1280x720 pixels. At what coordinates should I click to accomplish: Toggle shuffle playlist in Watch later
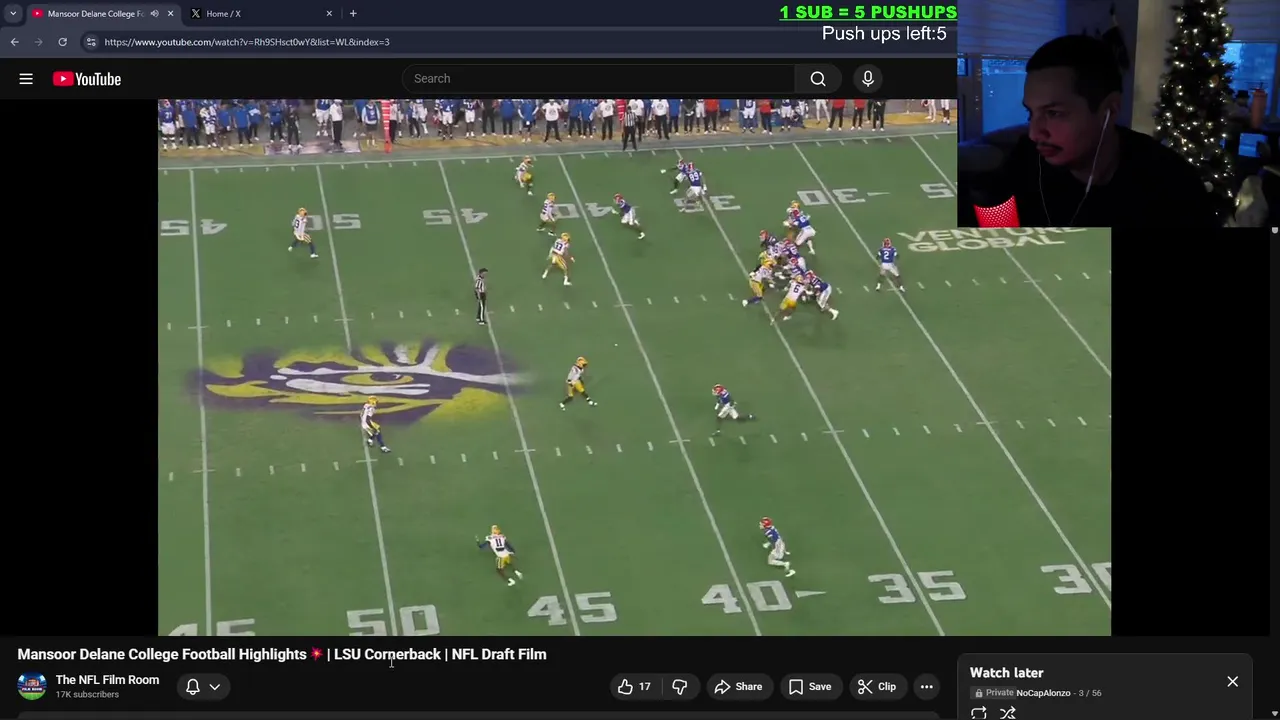coord(1008,713)
